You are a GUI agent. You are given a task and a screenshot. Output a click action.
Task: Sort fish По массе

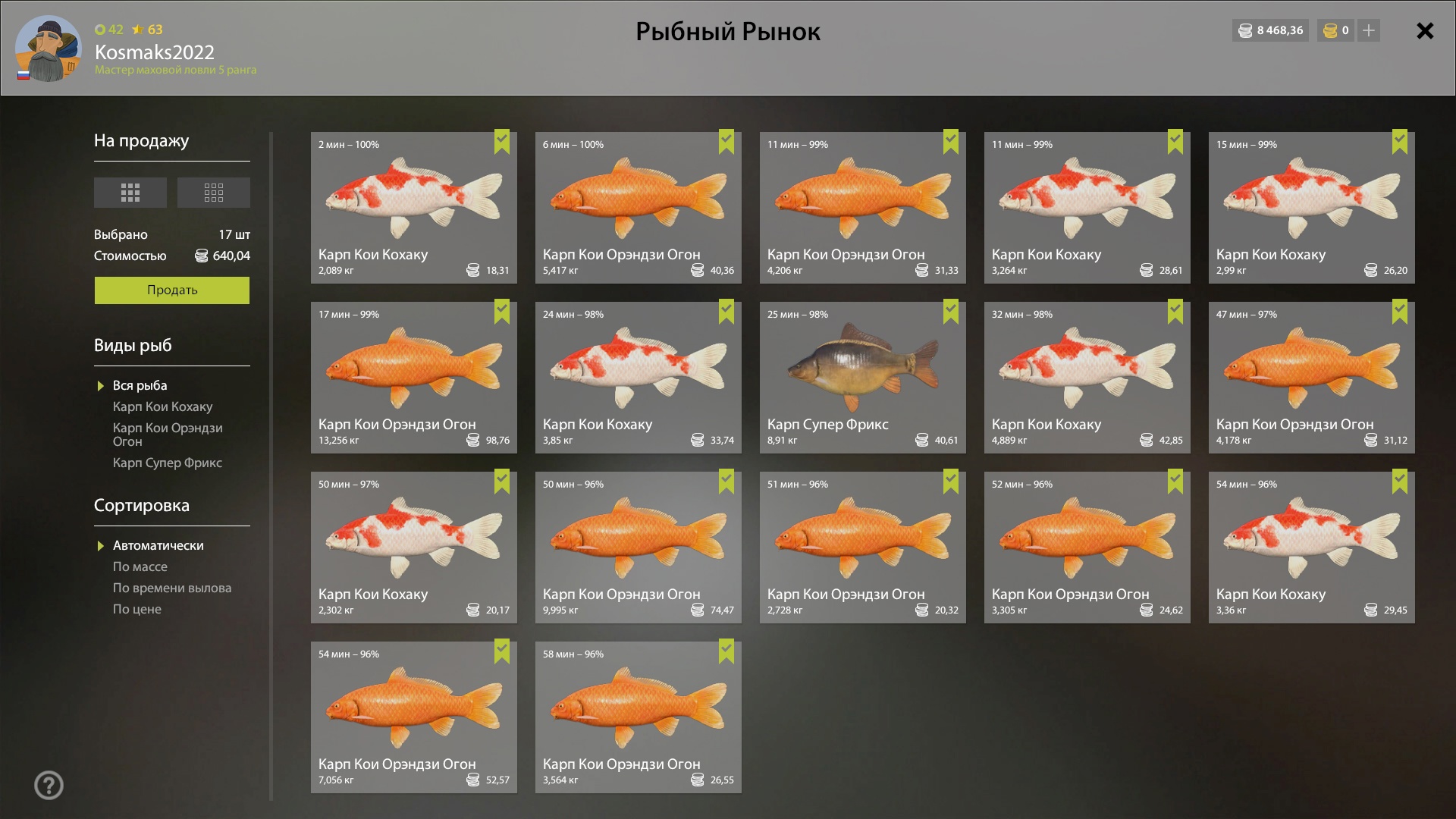(x=140, y=566)
